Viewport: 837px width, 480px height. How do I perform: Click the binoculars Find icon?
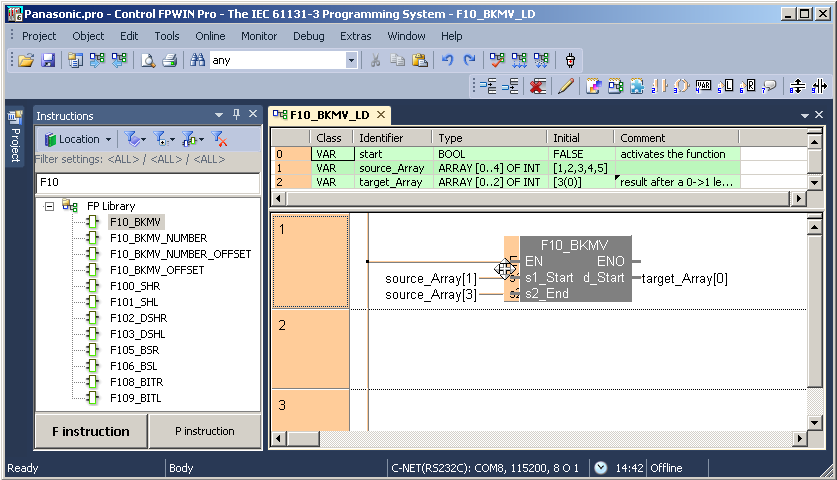195,60
